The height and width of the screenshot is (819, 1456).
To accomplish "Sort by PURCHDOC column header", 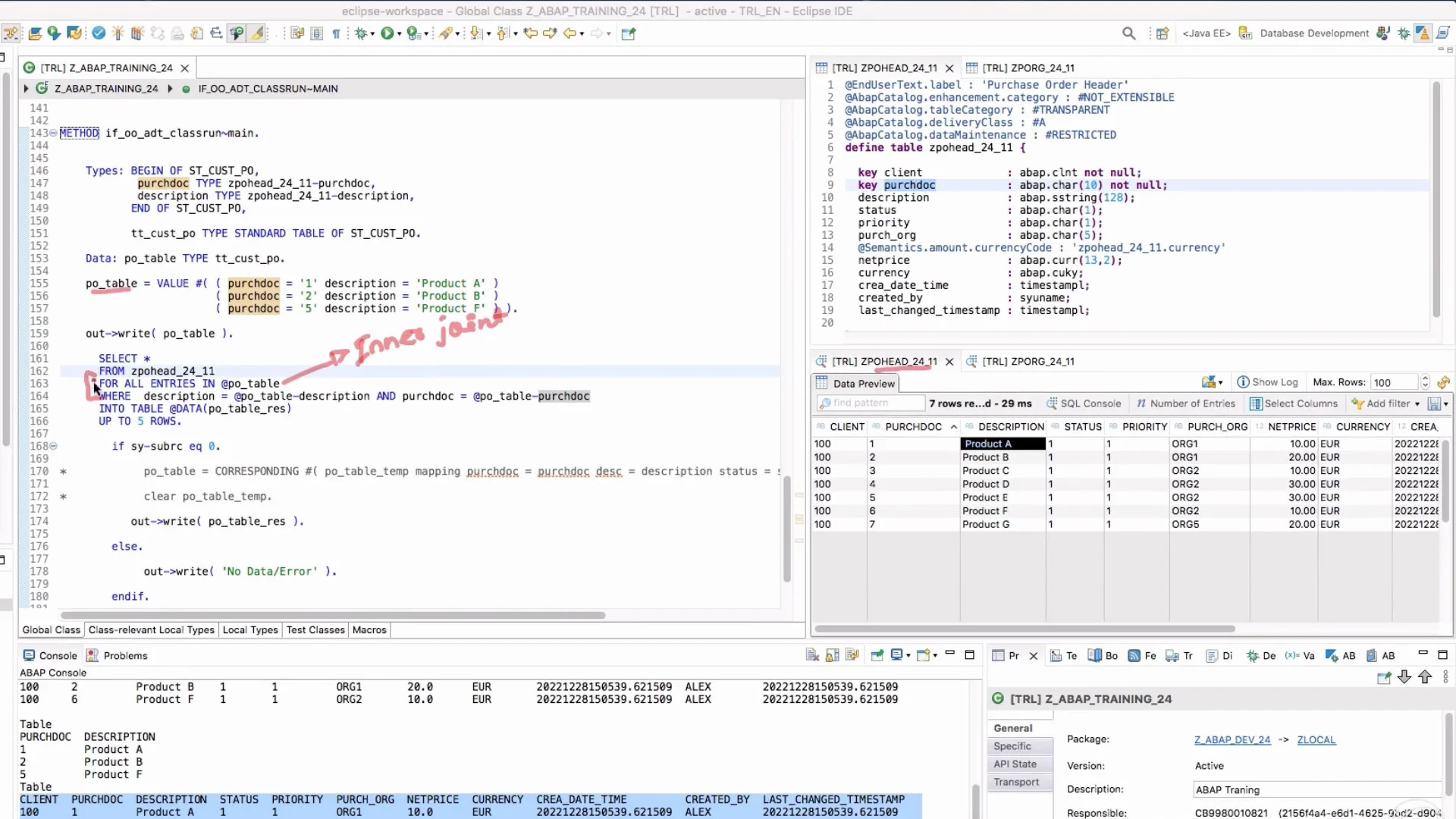I will tap(913, 427).
